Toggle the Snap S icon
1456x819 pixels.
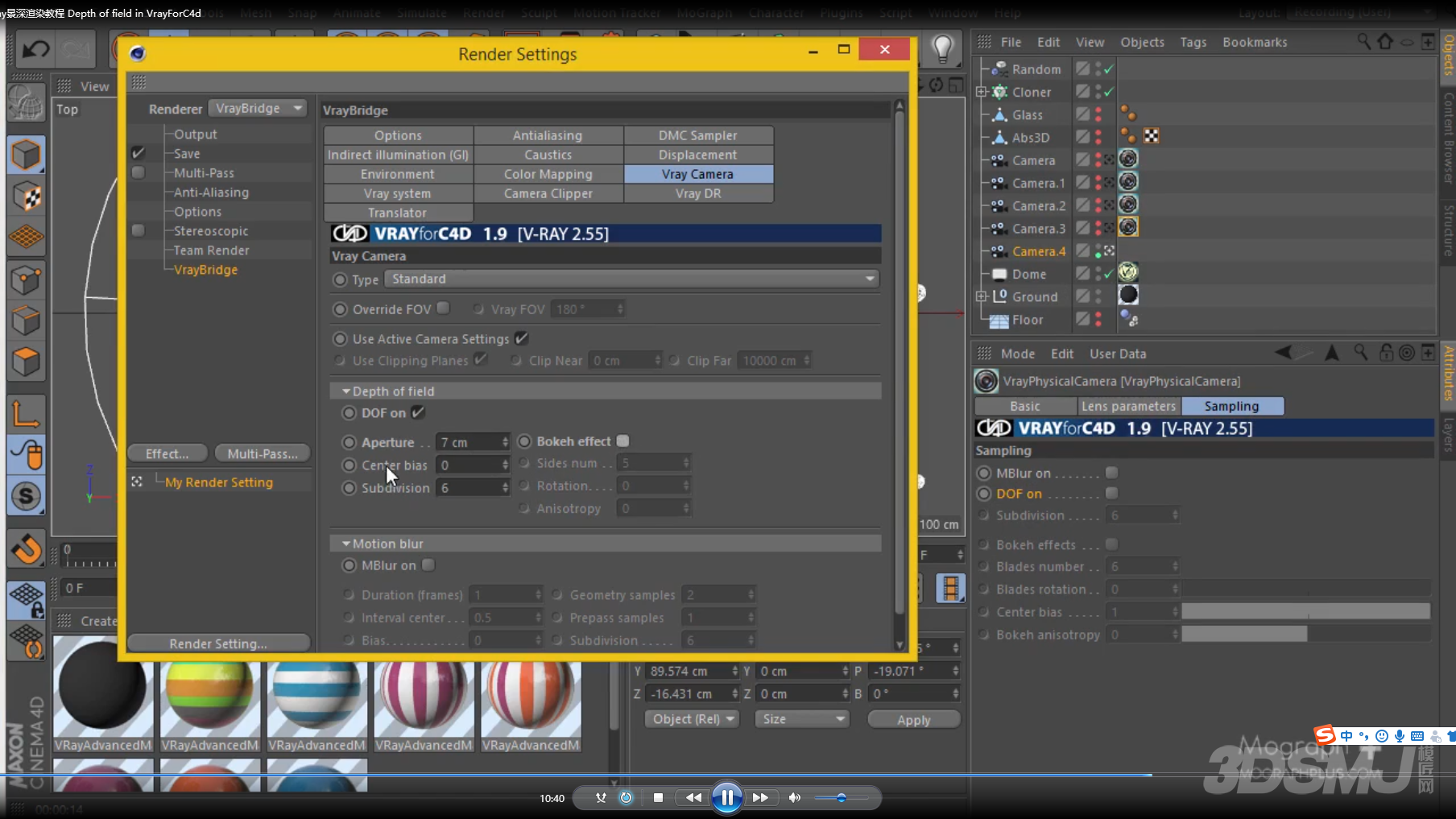[x=26, y=496]
